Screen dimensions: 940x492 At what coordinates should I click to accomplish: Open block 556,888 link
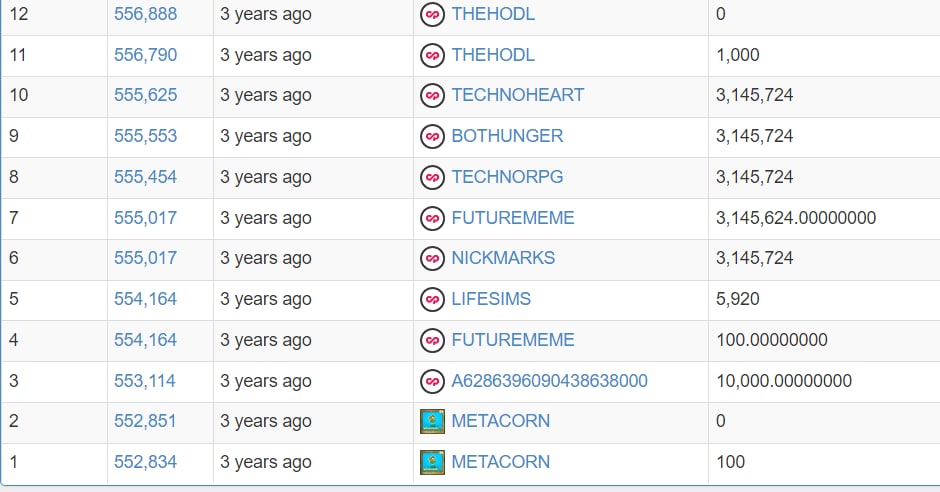click(146, 14)
